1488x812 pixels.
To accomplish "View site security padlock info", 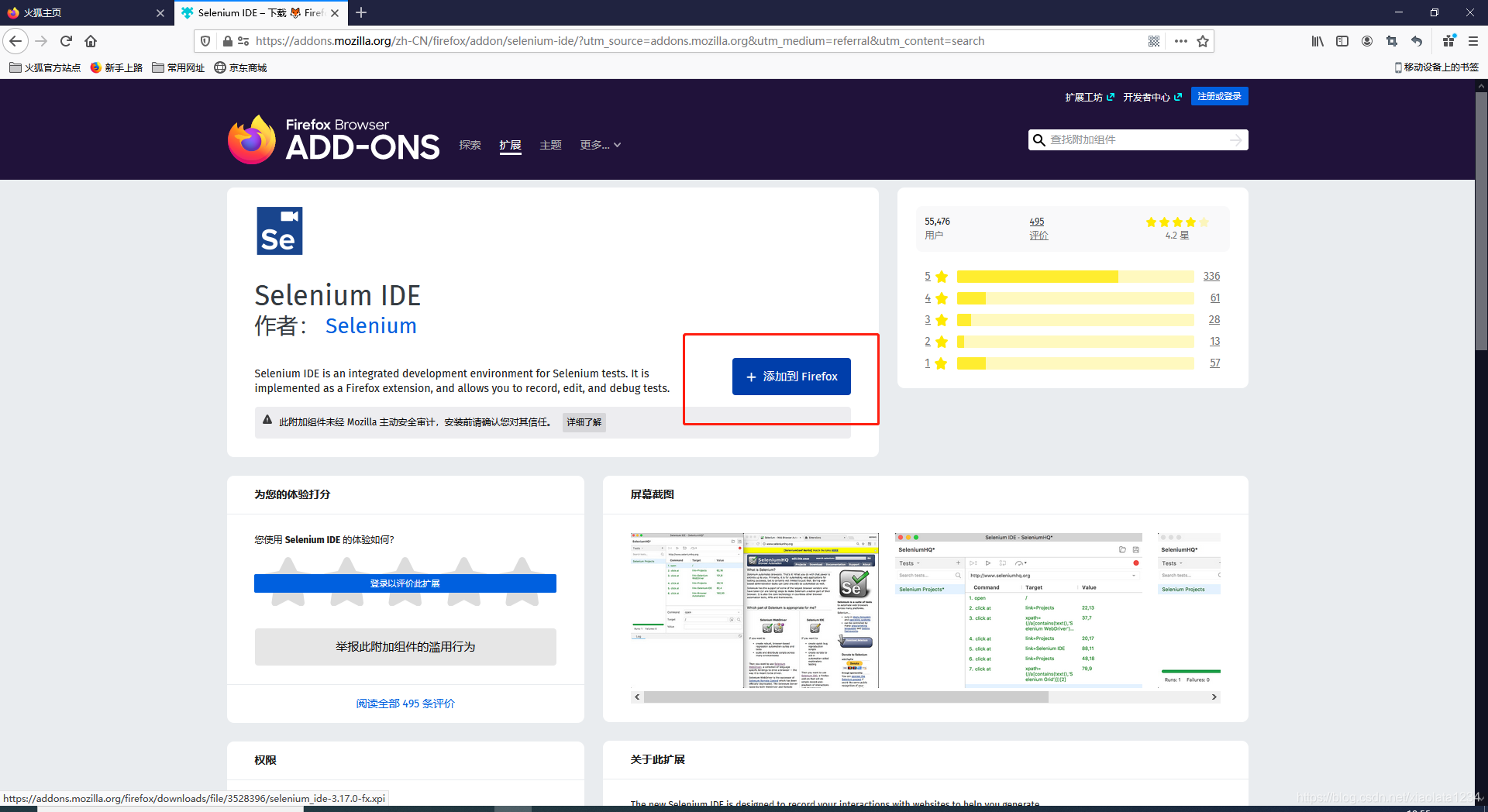I will pos(227,41).
